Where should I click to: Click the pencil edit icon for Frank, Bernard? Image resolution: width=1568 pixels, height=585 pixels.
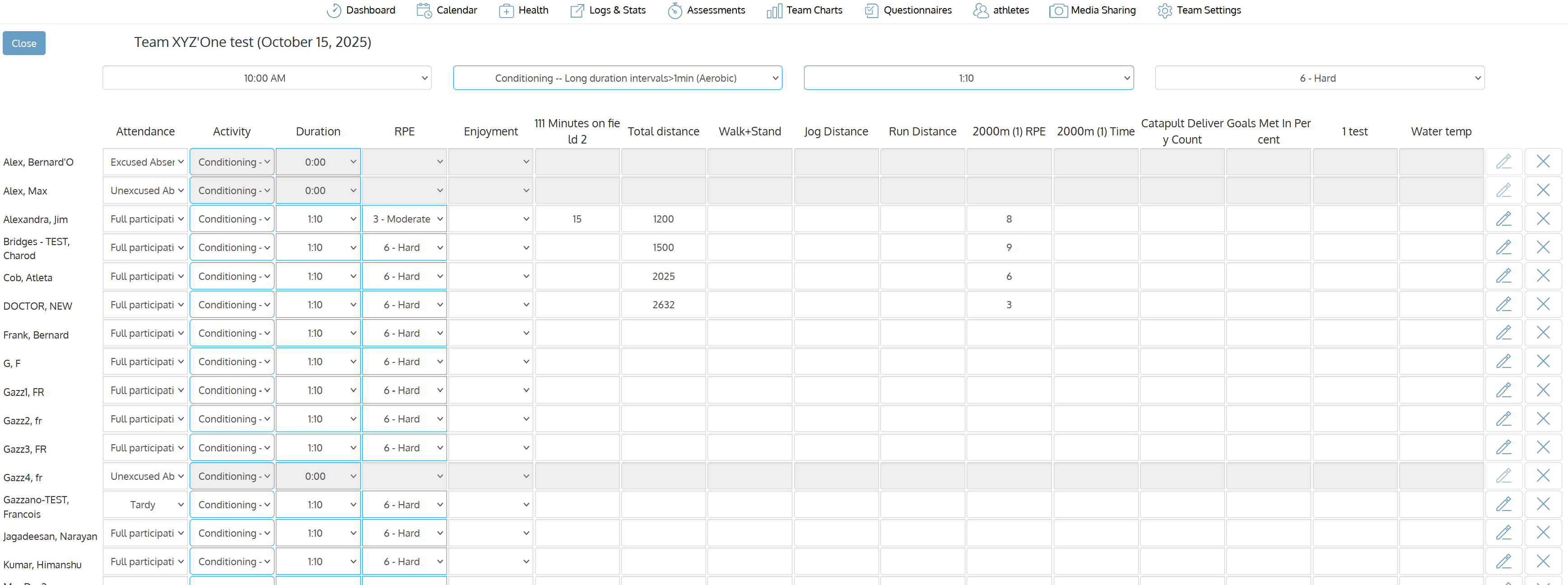(x=1503, y=333)
